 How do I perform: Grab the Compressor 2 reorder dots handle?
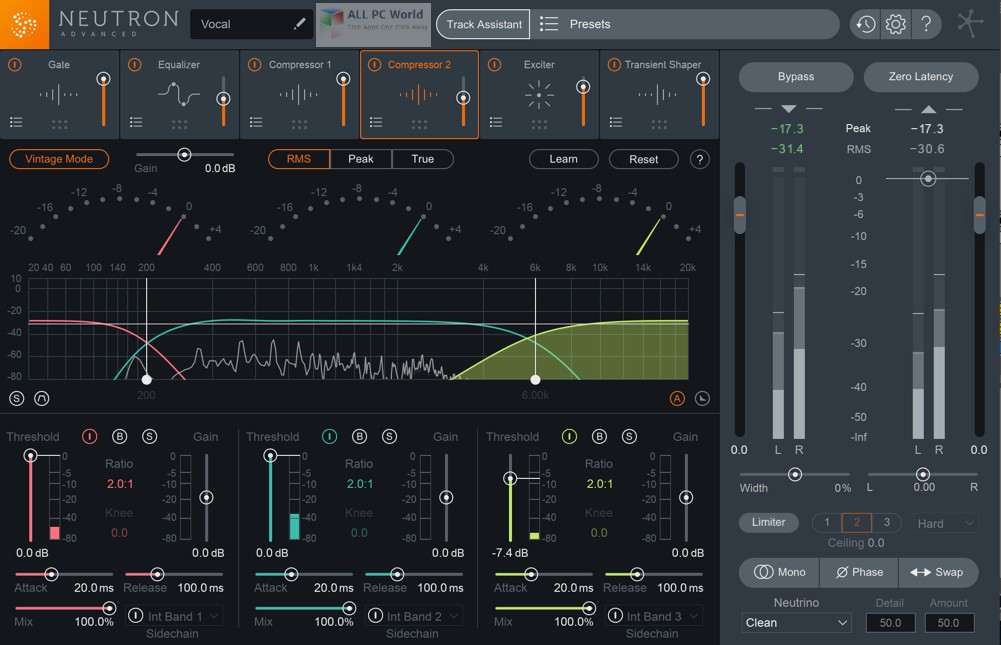(x=419, y=125)
